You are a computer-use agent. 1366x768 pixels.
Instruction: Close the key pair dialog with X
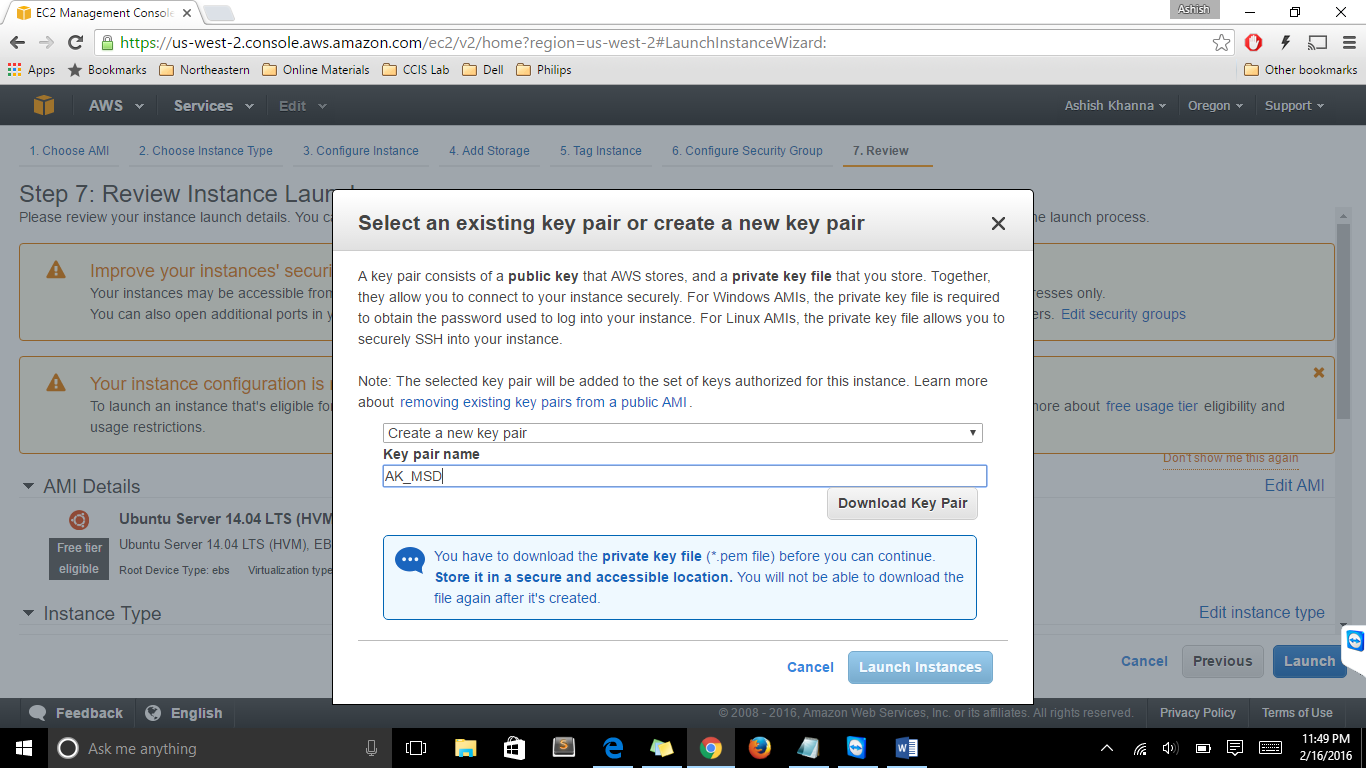pos(998,224)
